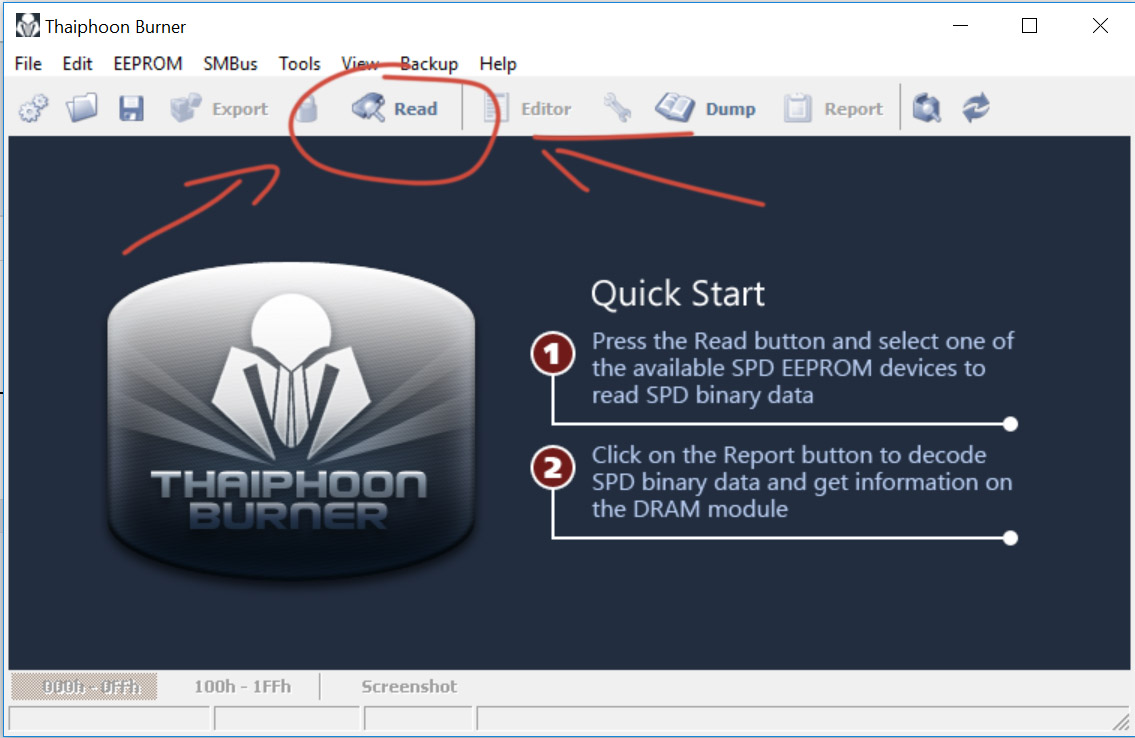The image size is (1135, 738).
Task: Open the Help menu
Action: [x=498, y=64]
